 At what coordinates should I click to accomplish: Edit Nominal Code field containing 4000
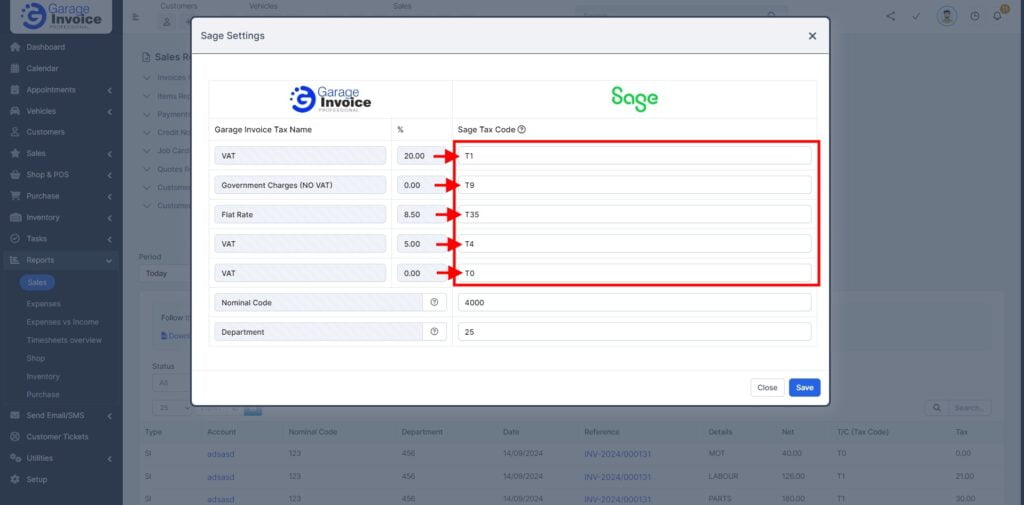(x=635, y=302)
